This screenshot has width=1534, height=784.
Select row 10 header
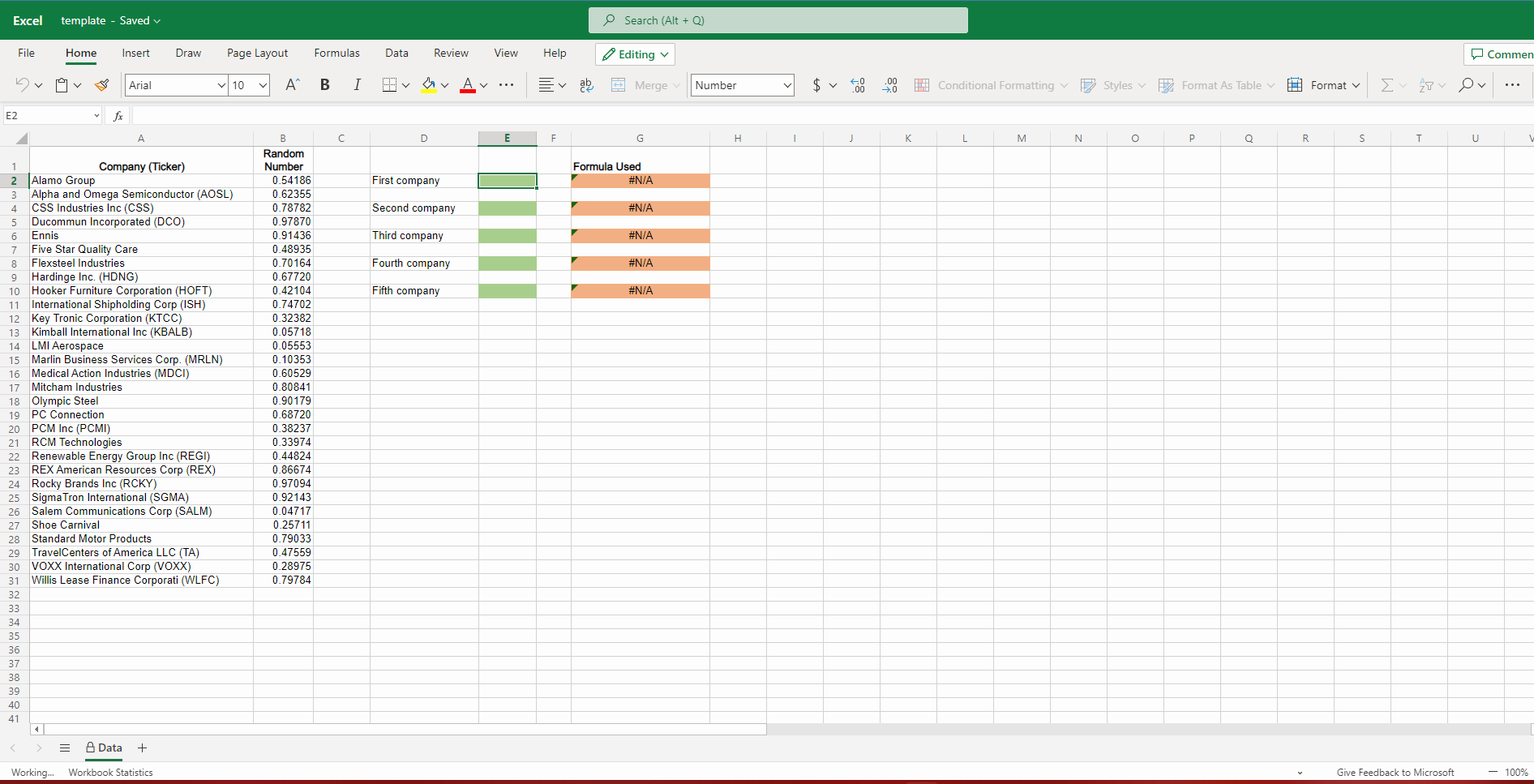(15, 291)
